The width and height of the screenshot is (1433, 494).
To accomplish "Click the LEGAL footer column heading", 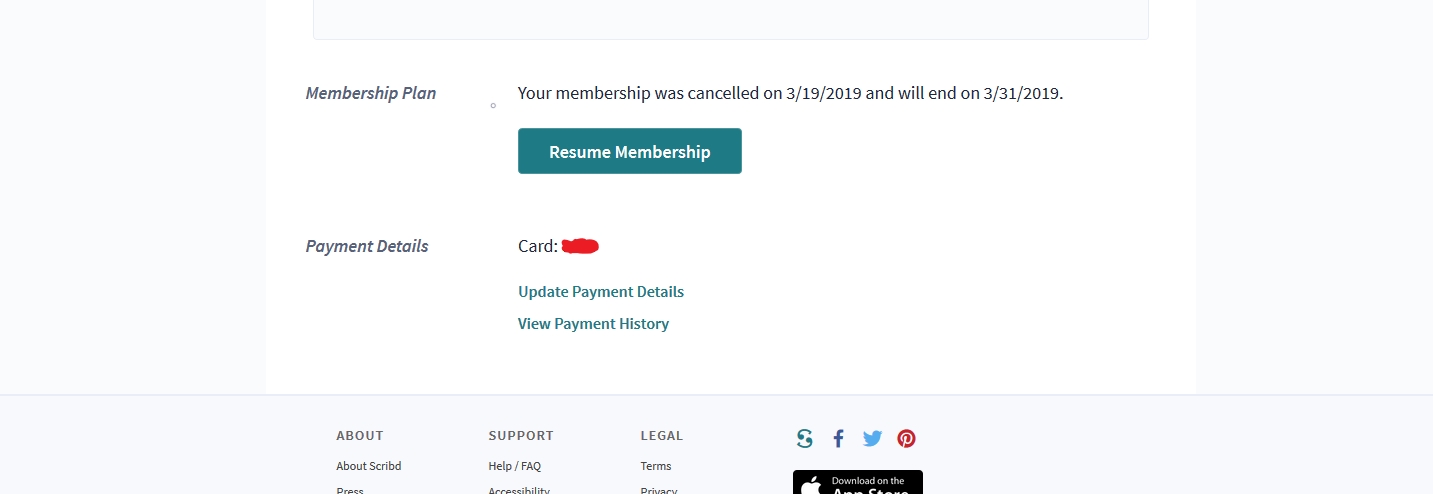I will click(x=662, y=436).
